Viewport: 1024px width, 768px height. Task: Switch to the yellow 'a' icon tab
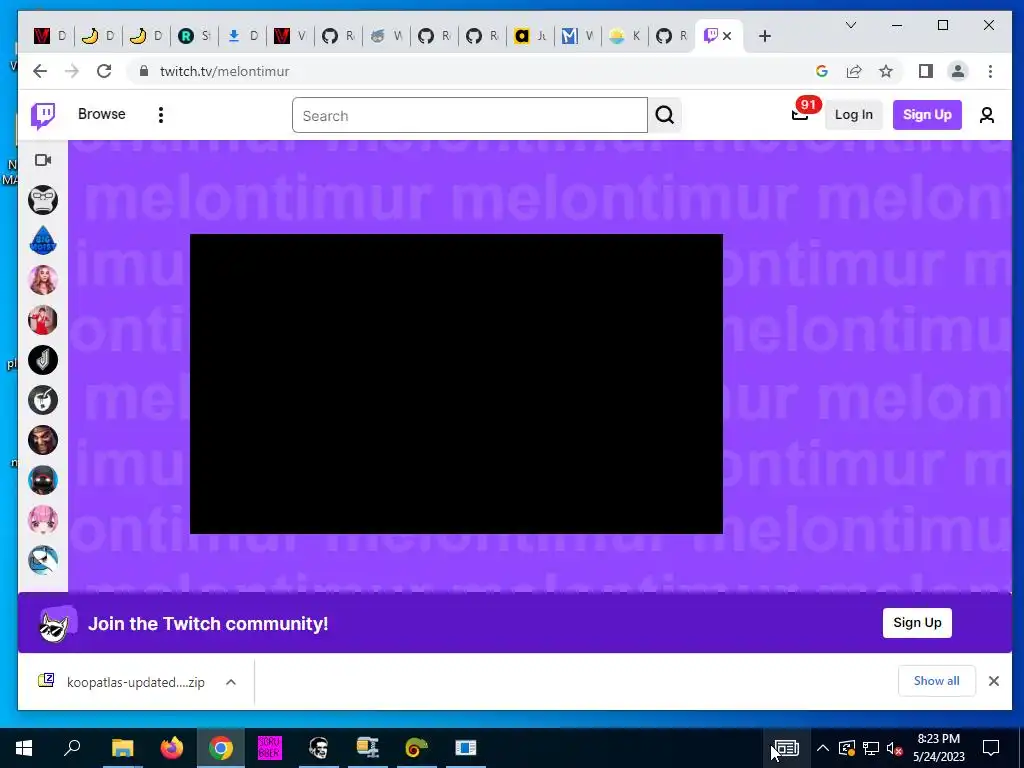530,36
